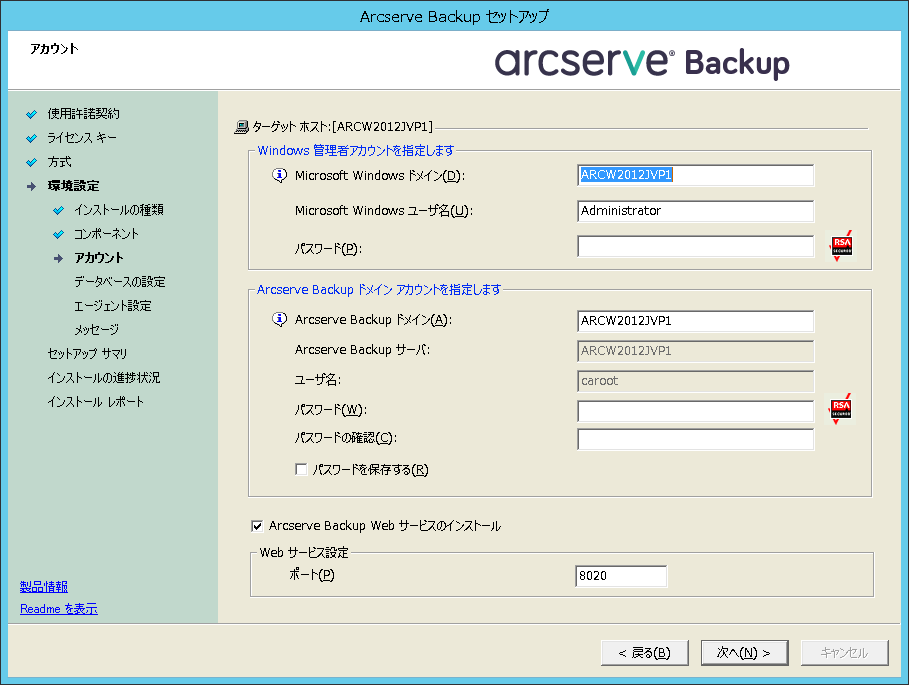Focus パスワード(W) field
This screenshot has height=685, width=909.
(x=696, y=411)
